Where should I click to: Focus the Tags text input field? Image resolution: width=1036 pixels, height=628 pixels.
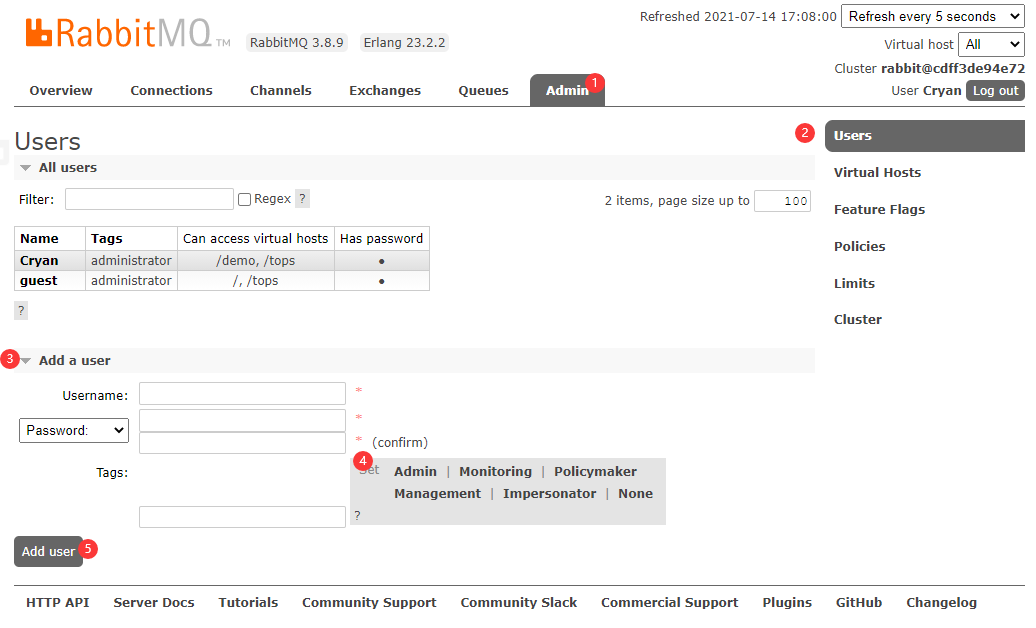[x=242, y=517]
